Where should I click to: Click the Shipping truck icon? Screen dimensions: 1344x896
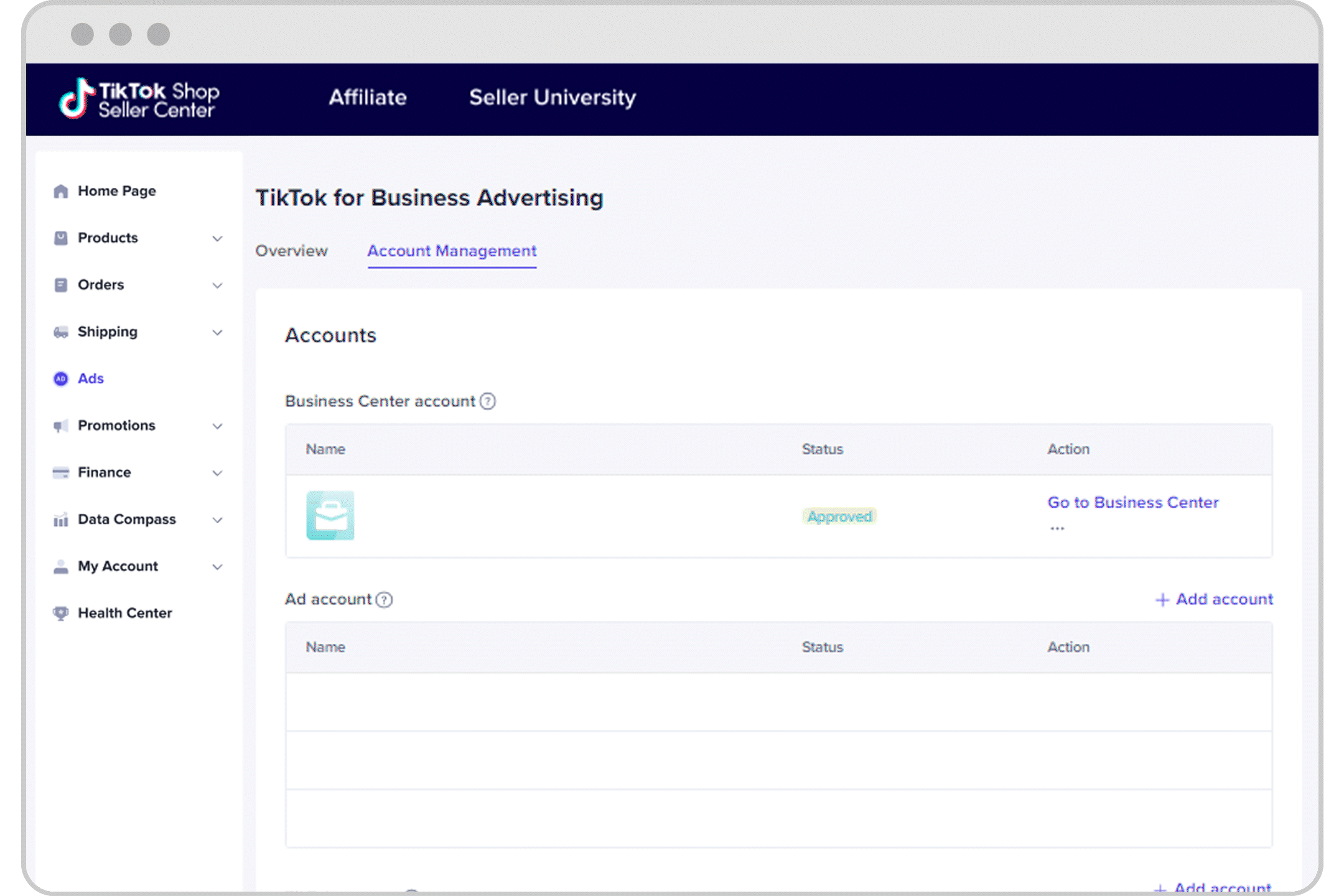(60, 332)
